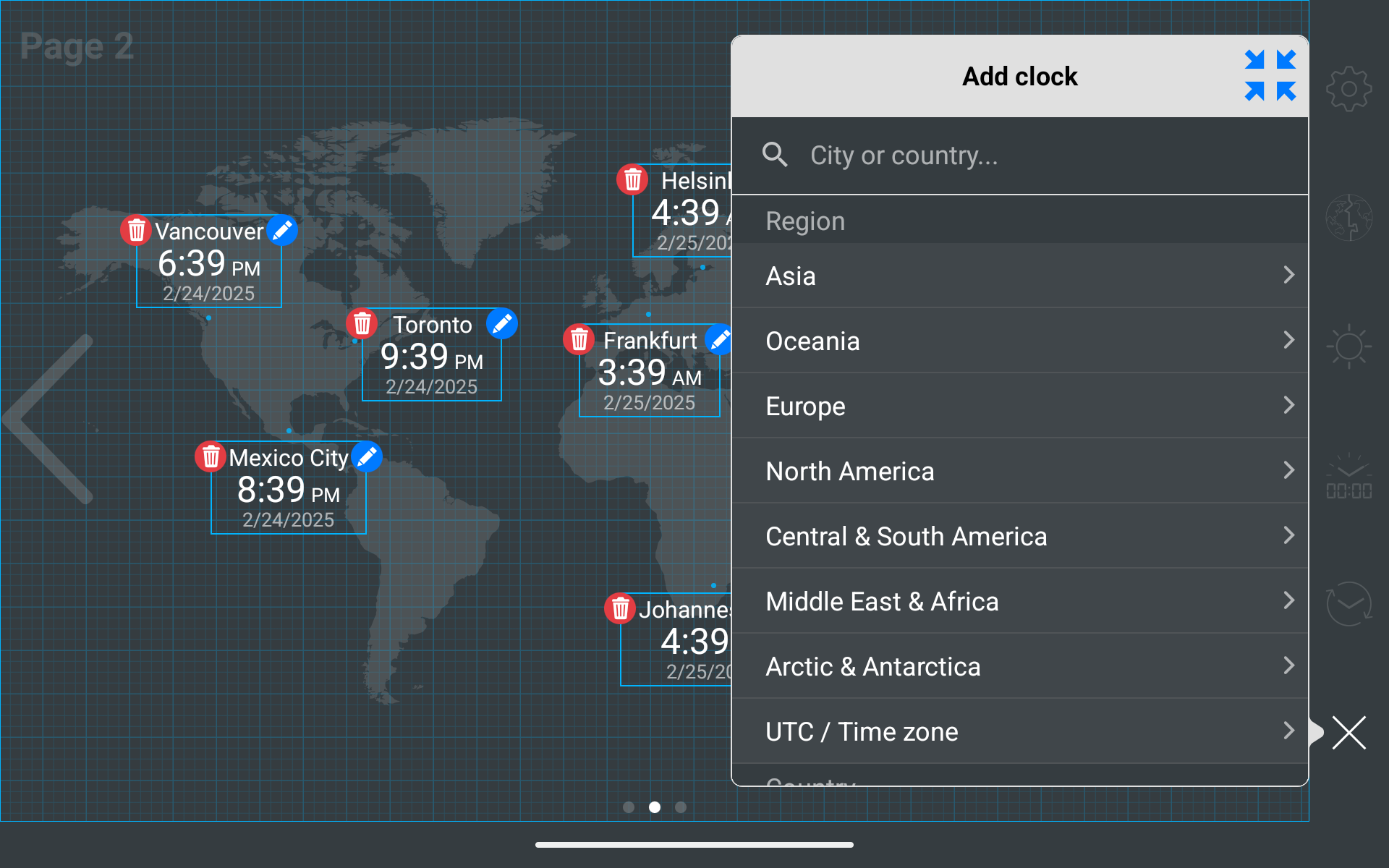Delete the Johannesburg clock
This screenshot has width=1389, height=868.
pyautogui.click(x=620, y=609)
